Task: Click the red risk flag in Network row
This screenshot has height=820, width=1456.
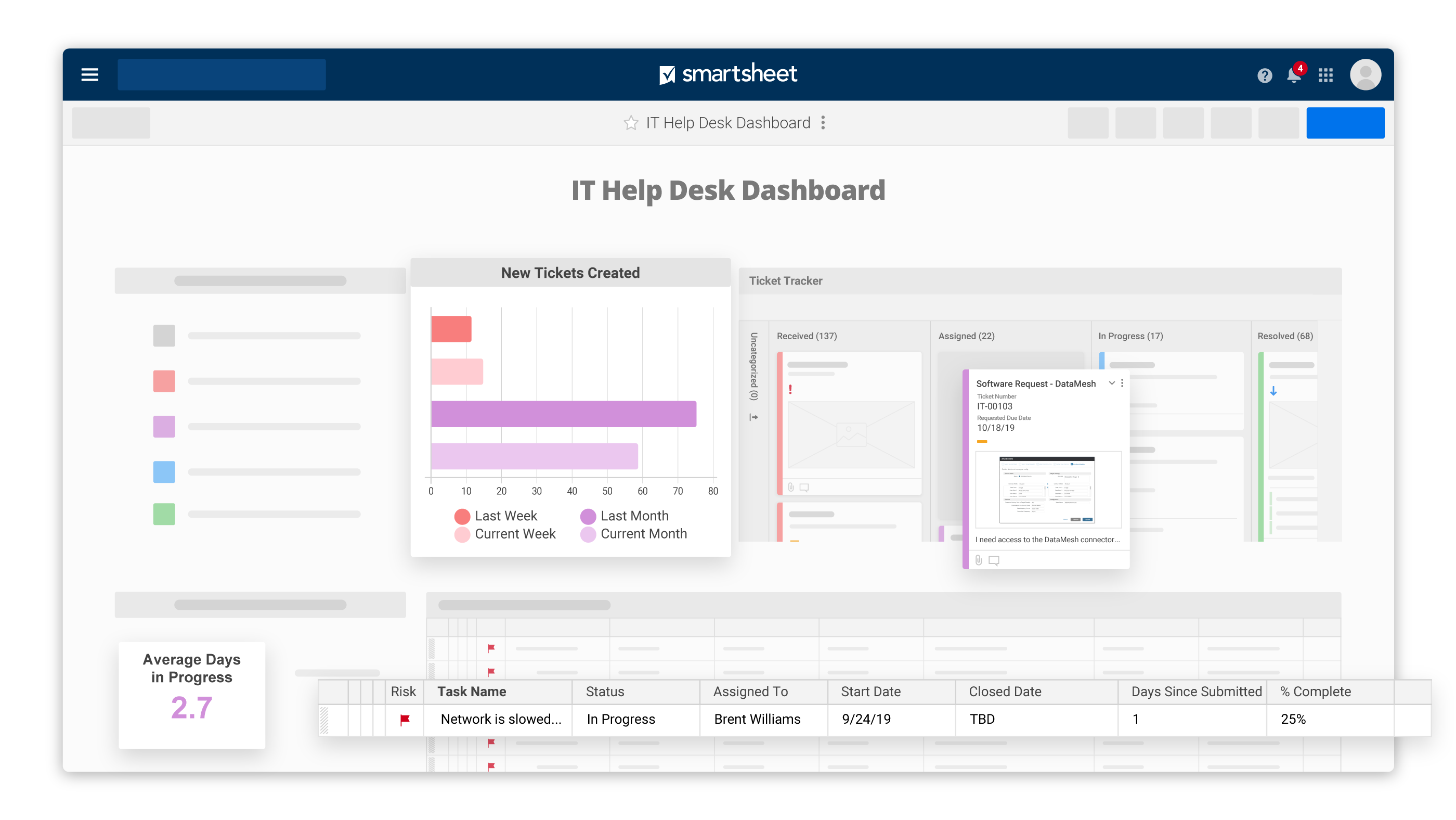Action: 405,720
